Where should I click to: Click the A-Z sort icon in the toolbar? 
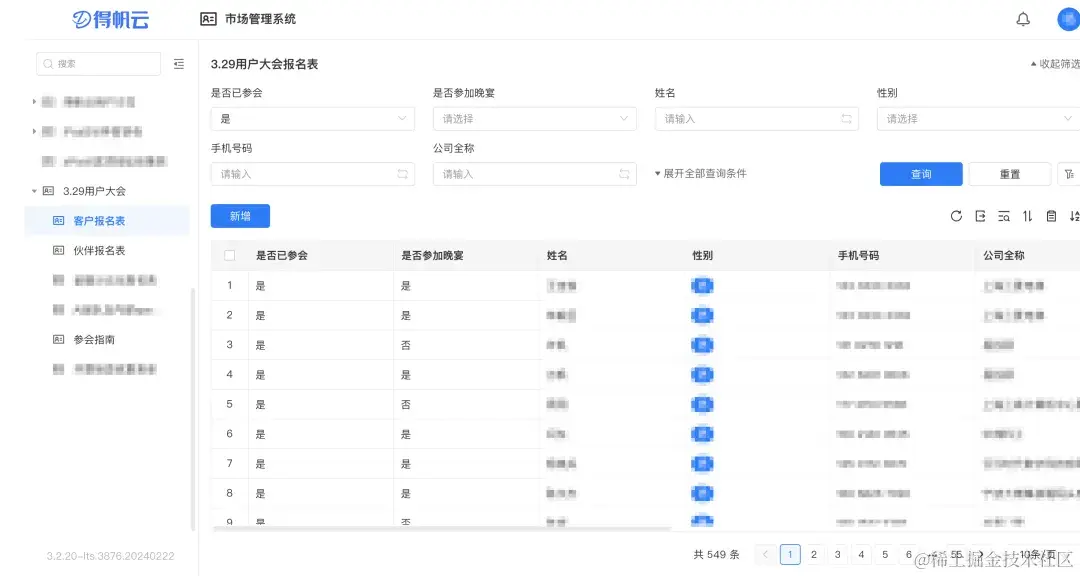pyautogui.click(x=1074, y=215)
